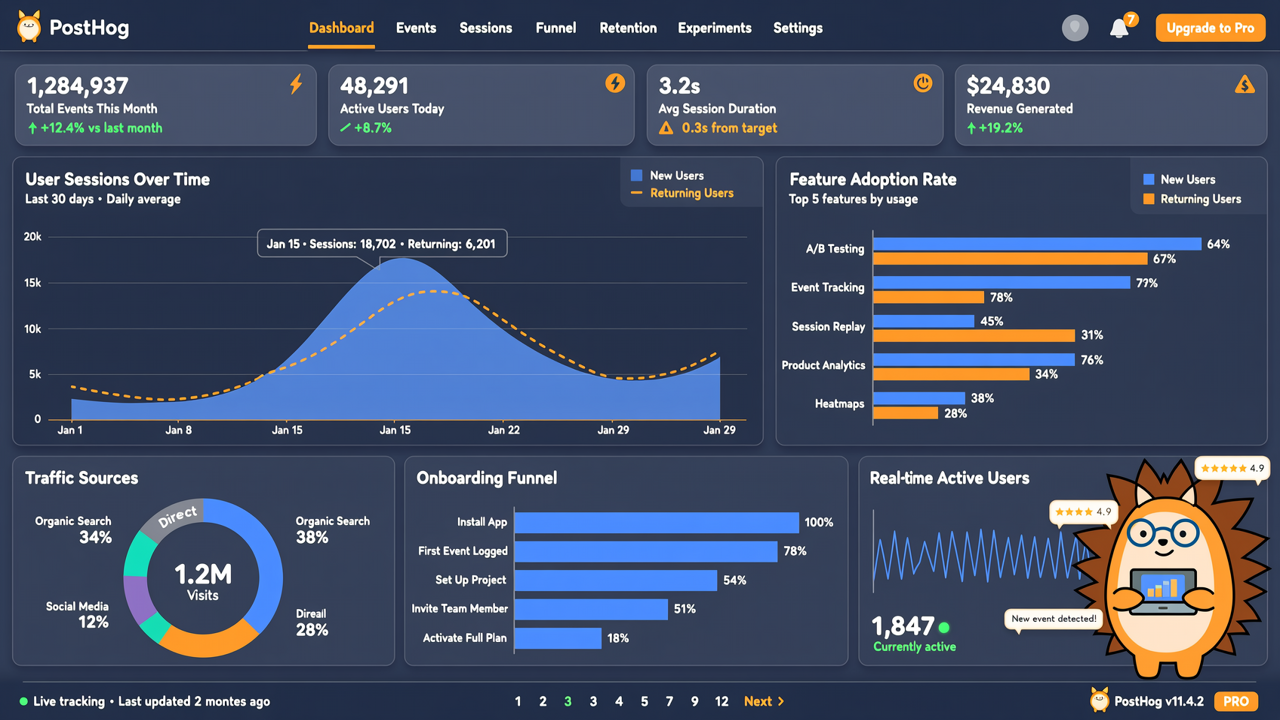Click the Activate Full Plan 18% funnel bar
The image size is (1280, 720).
[558, 637]
